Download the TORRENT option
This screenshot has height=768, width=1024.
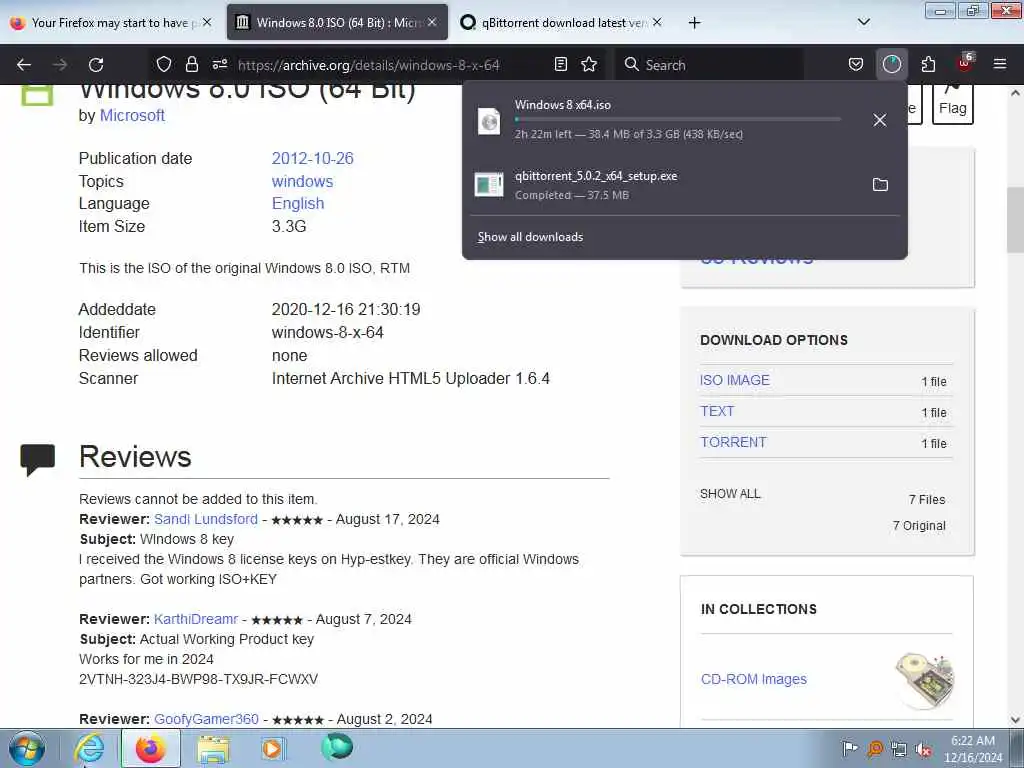[x=733, y=442]
